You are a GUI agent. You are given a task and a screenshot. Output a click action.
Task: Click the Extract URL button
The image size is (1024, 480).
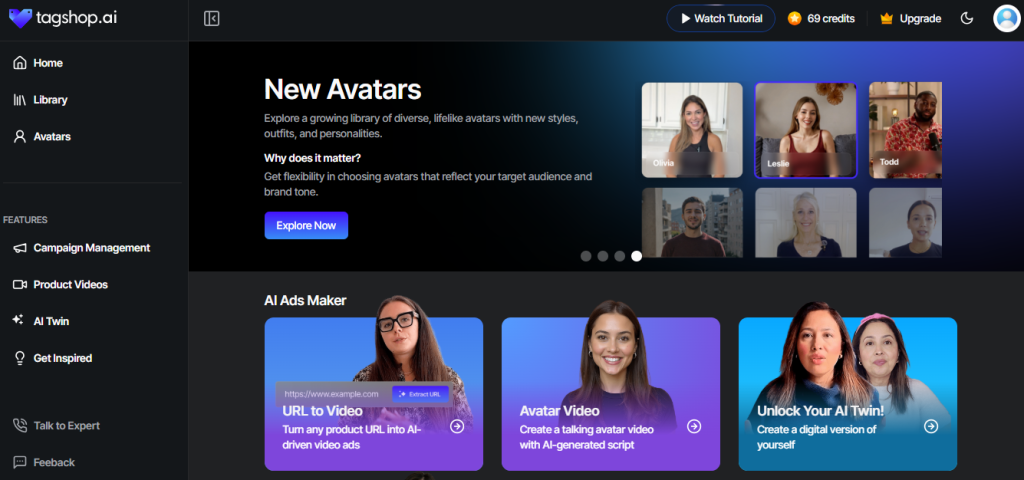tap(421, 394)
